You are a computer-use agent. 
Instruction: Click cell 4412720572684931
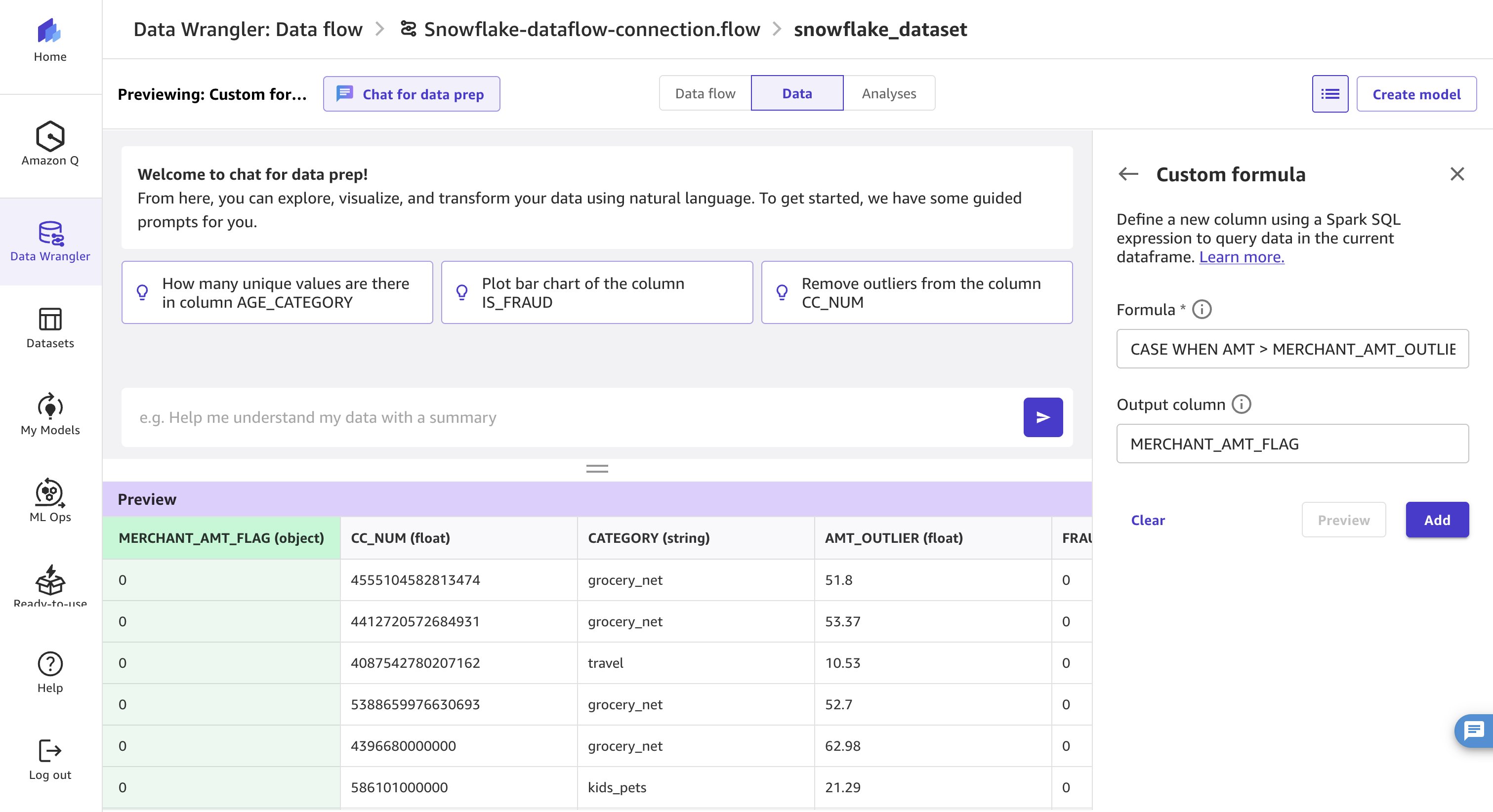coord(458,621)
